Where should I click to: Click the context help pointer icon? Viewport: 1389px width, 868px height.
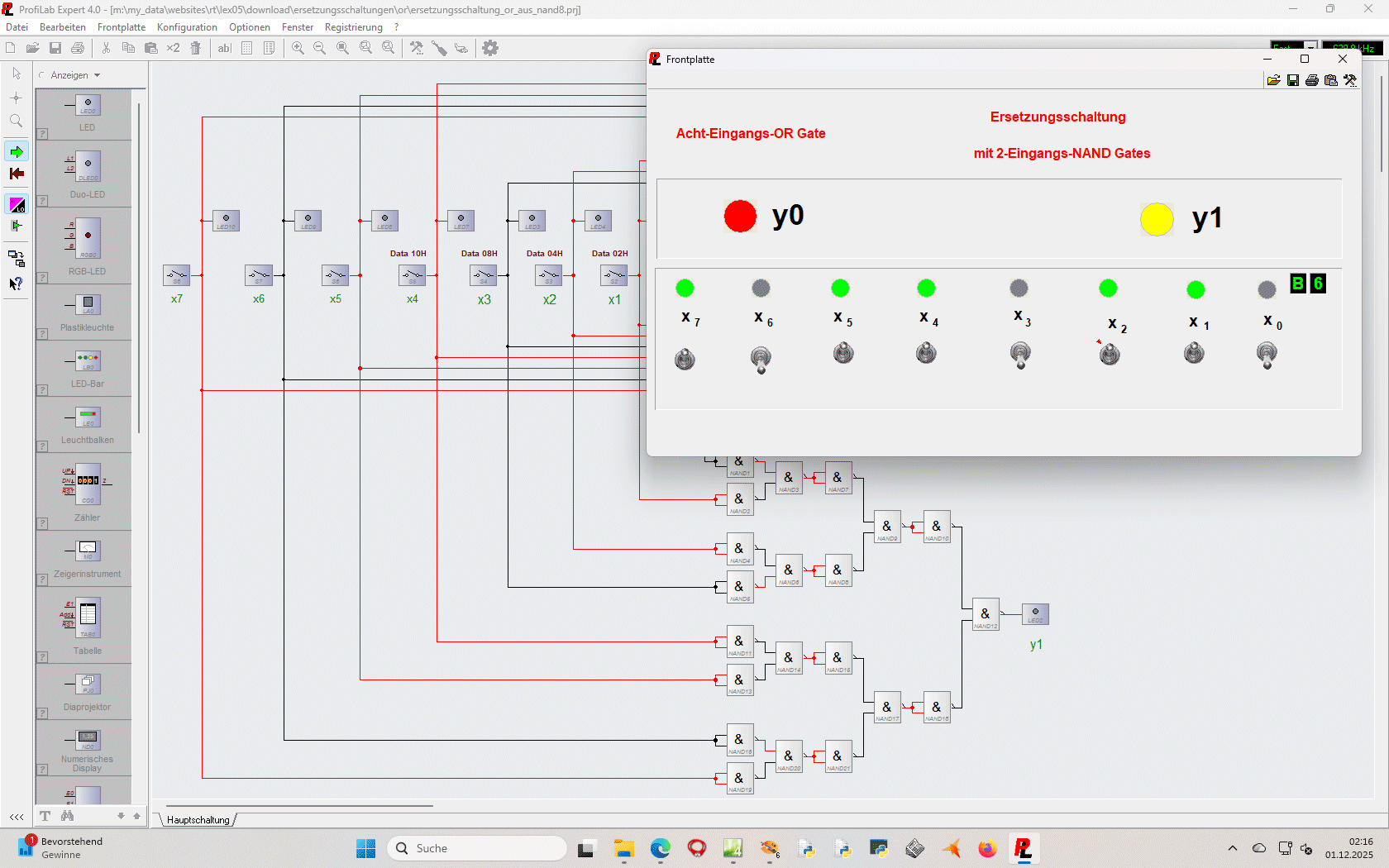(16, 284)
